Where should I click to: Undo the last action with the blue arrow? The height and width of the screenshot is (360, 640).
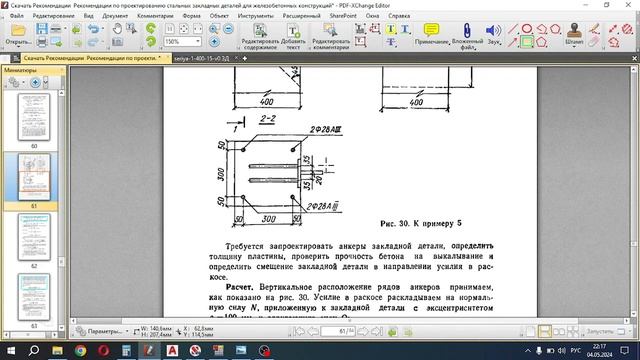pyautogui.click(x=94, y=29)
